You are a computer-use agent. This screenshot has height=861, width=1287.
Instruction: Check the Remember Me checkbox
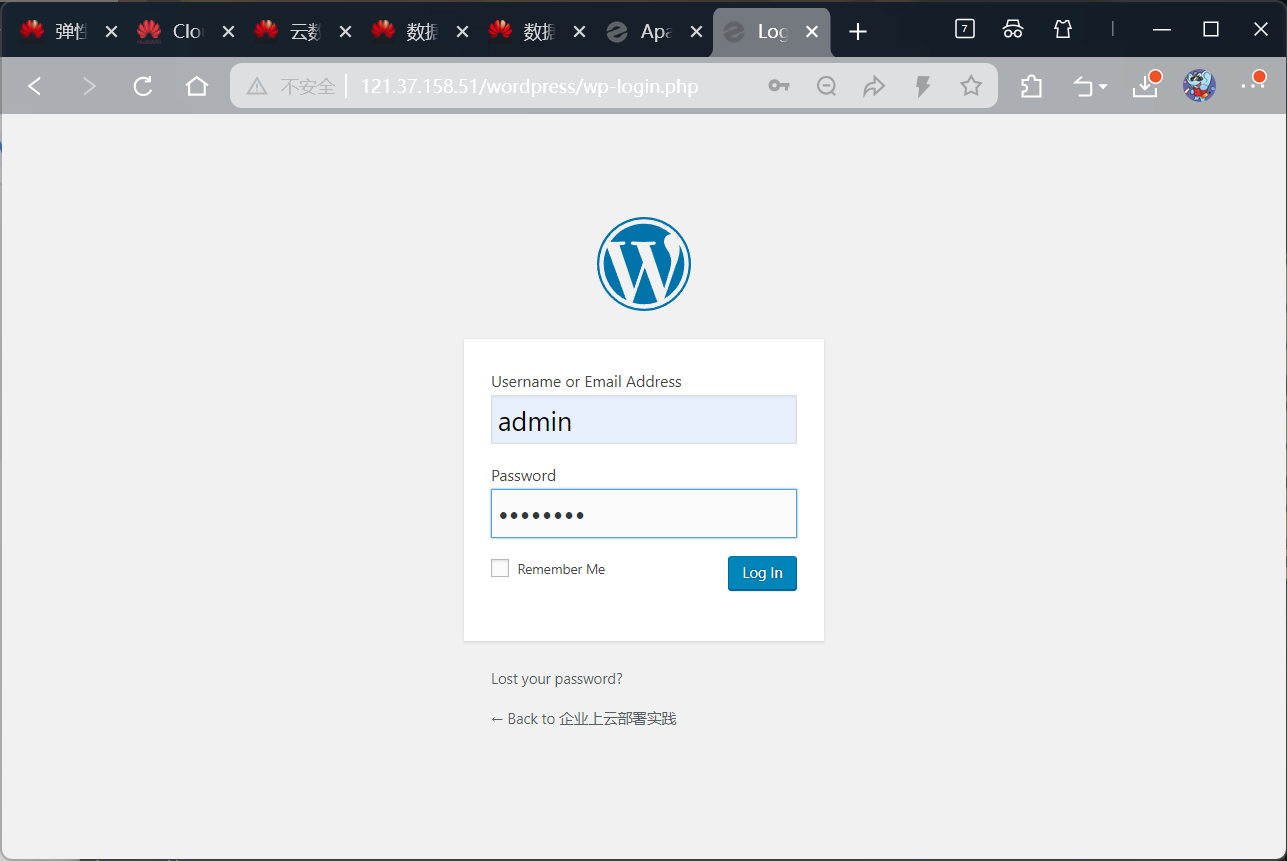(500, 568)
